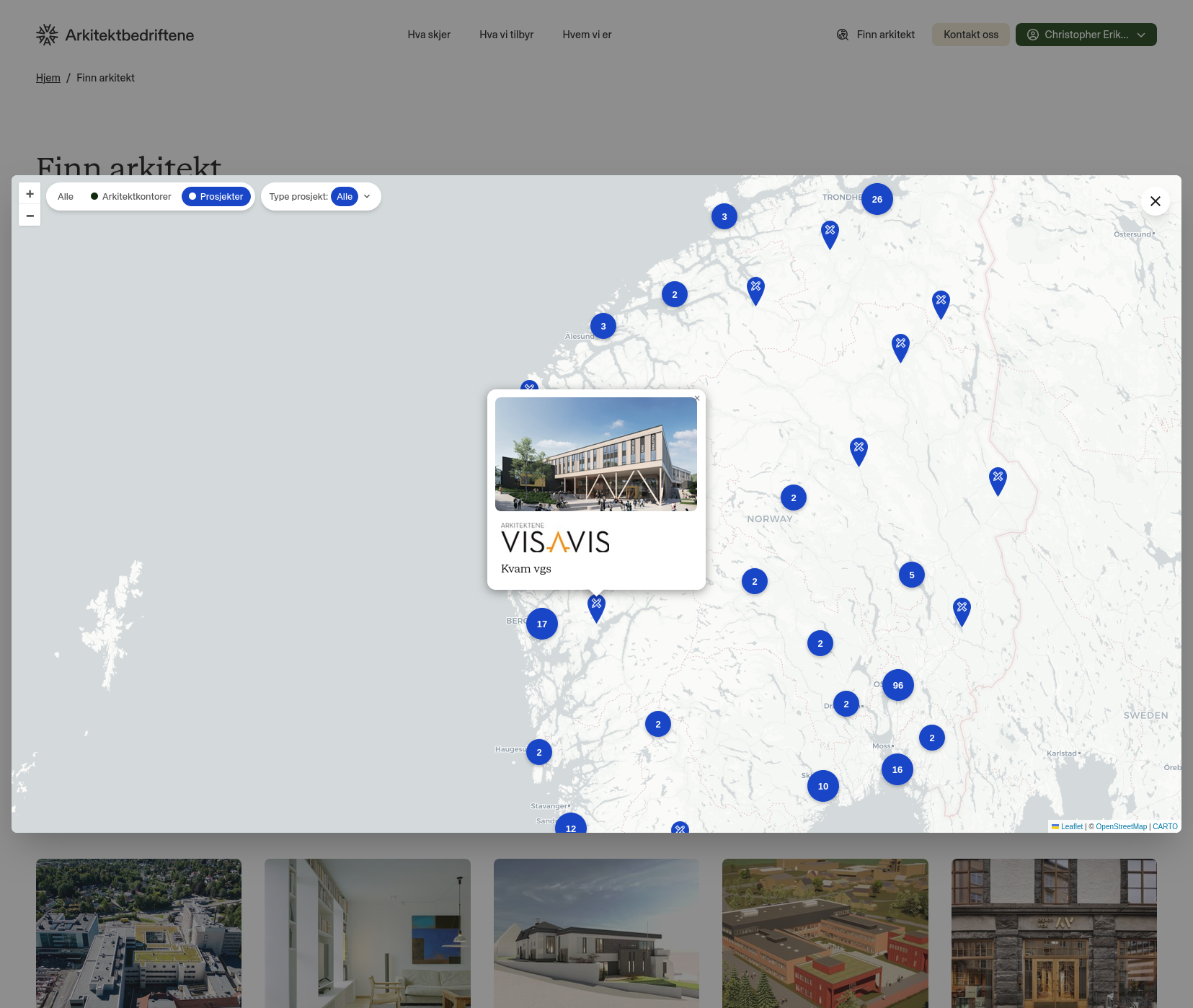1193x1008 pixels.
Task: Click the Kvam vgs project title
Action: (526, 568)
